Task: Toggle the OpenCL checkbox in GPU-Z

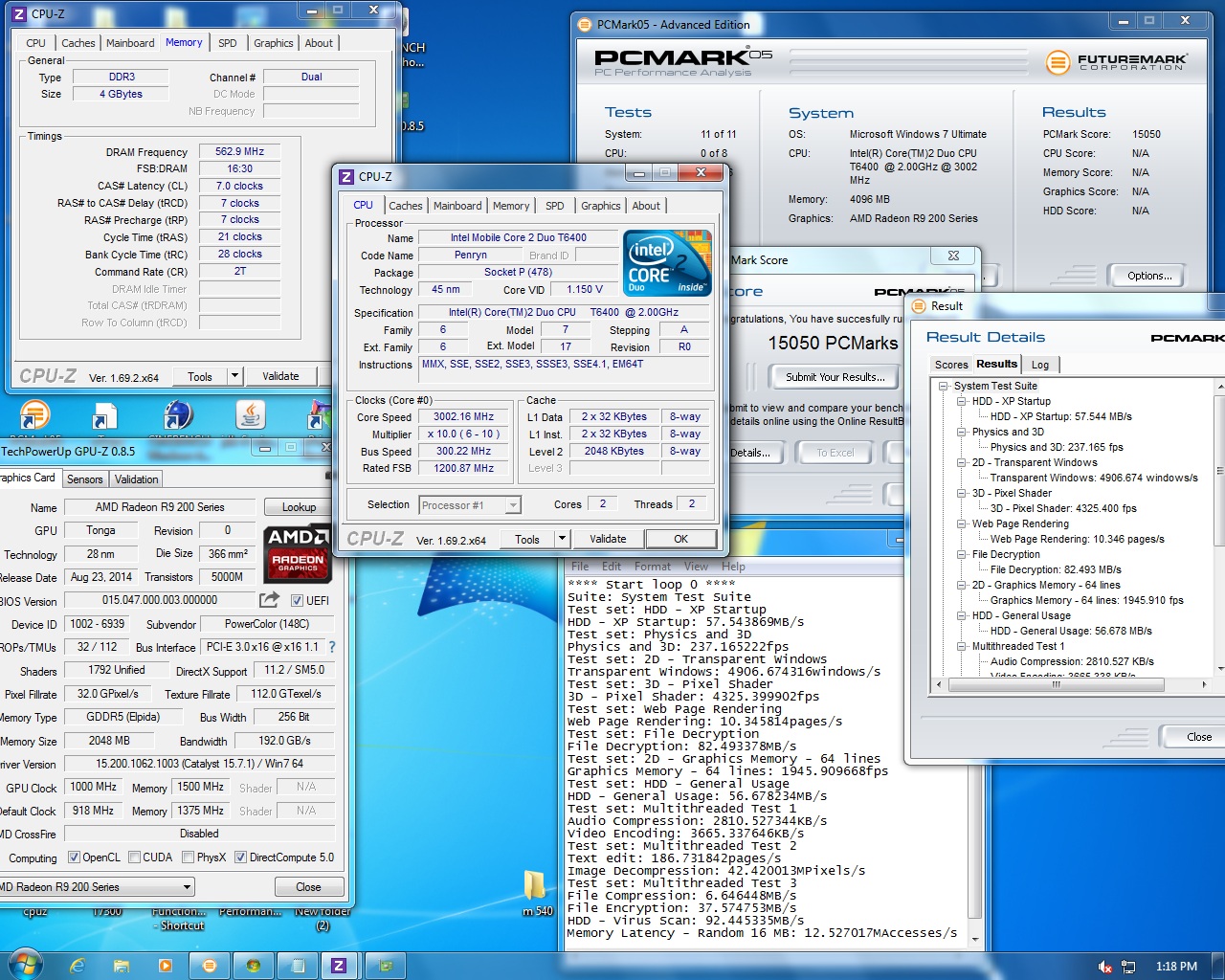Action: (x=74, y=857)
